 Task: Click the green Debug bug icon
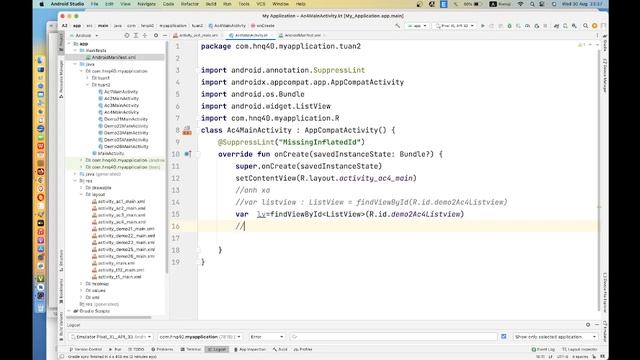pyautogui.click(x=509, y=26)
